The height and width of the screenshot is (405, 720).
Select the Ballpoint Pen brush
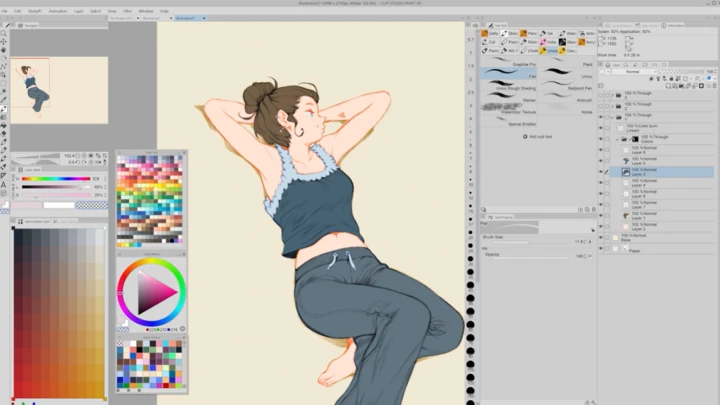567,85
